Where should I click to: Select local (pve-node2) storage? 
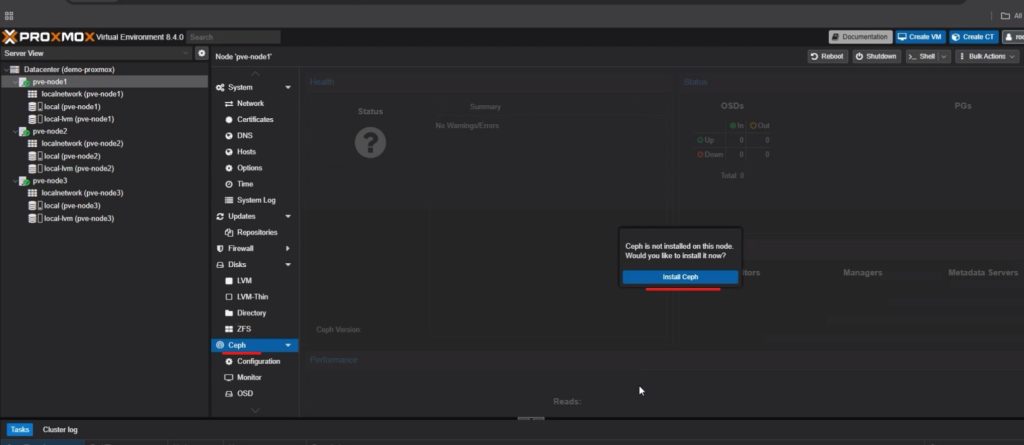(72, 156)
